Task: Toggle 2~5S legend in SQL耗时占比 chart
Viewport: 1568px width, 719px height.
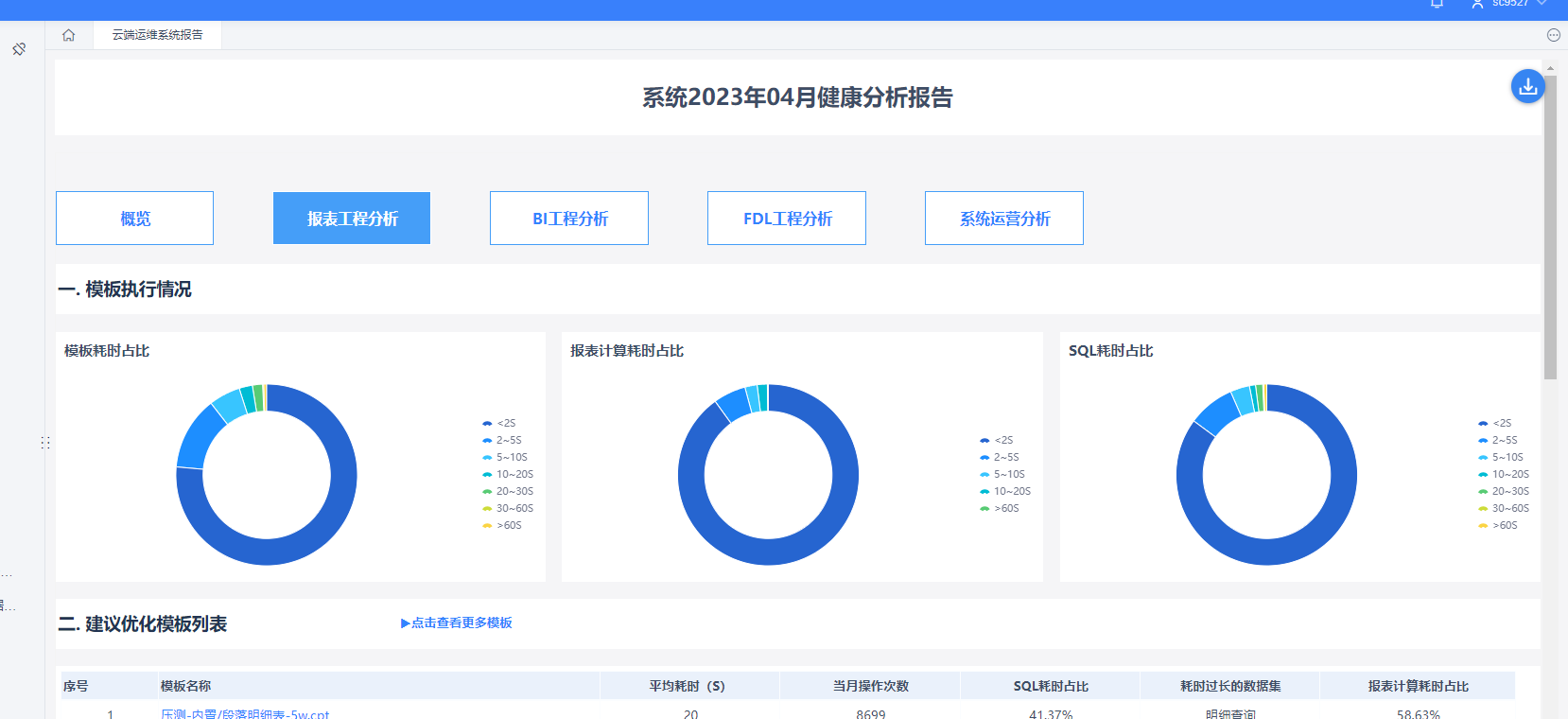Action: pos(1498,440)
